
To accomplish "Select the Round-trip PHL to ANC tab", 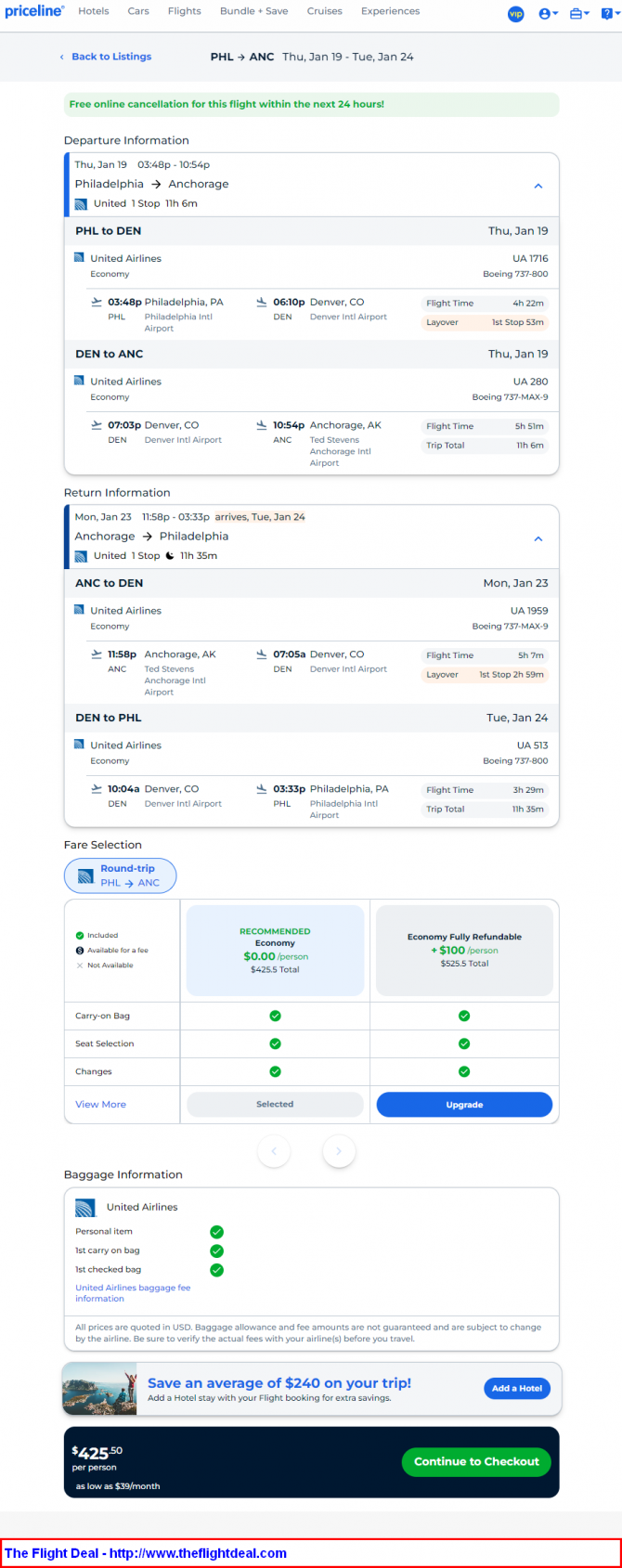I will [120, 875].
